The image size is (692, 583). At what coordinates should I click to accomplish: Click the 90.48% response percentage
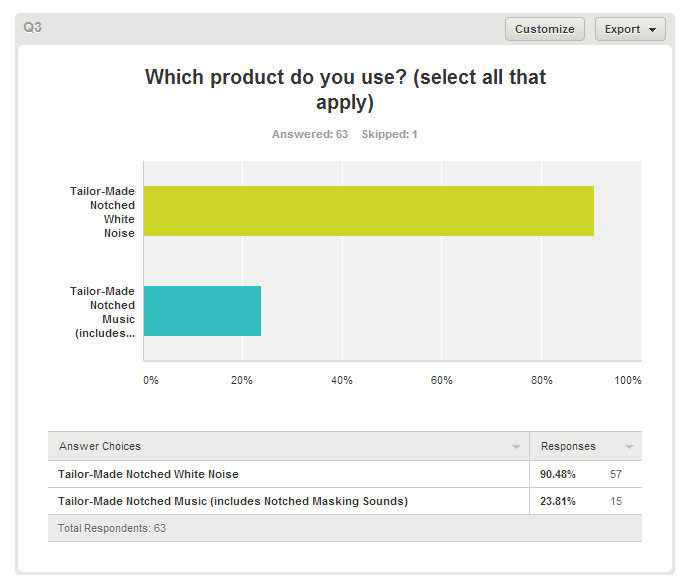coord(558,474)
